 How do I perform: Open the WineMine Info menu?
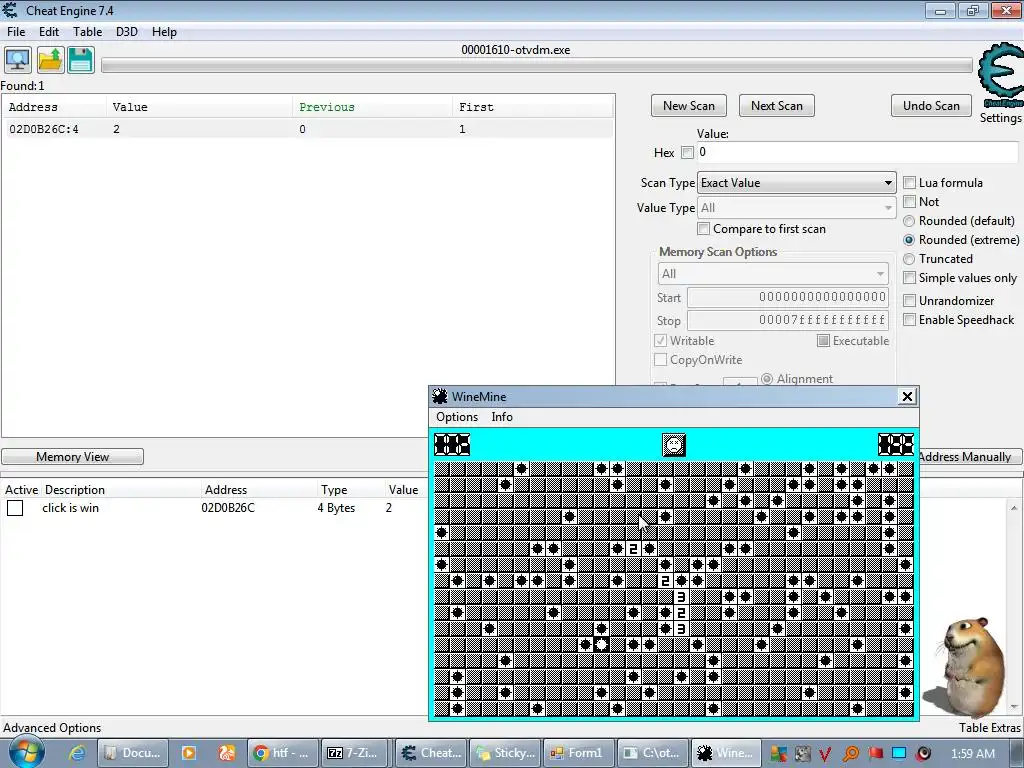point(502,417)
